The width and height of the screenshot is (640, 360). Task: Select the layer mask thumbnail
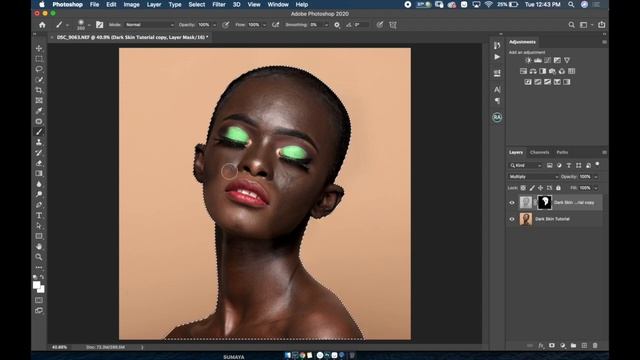(544, 202)
